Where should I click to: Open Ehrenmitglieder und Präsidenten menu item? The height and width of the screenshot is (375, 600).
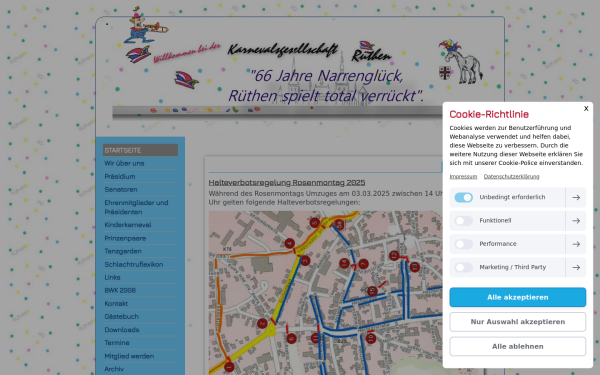(x=140, y=207)
